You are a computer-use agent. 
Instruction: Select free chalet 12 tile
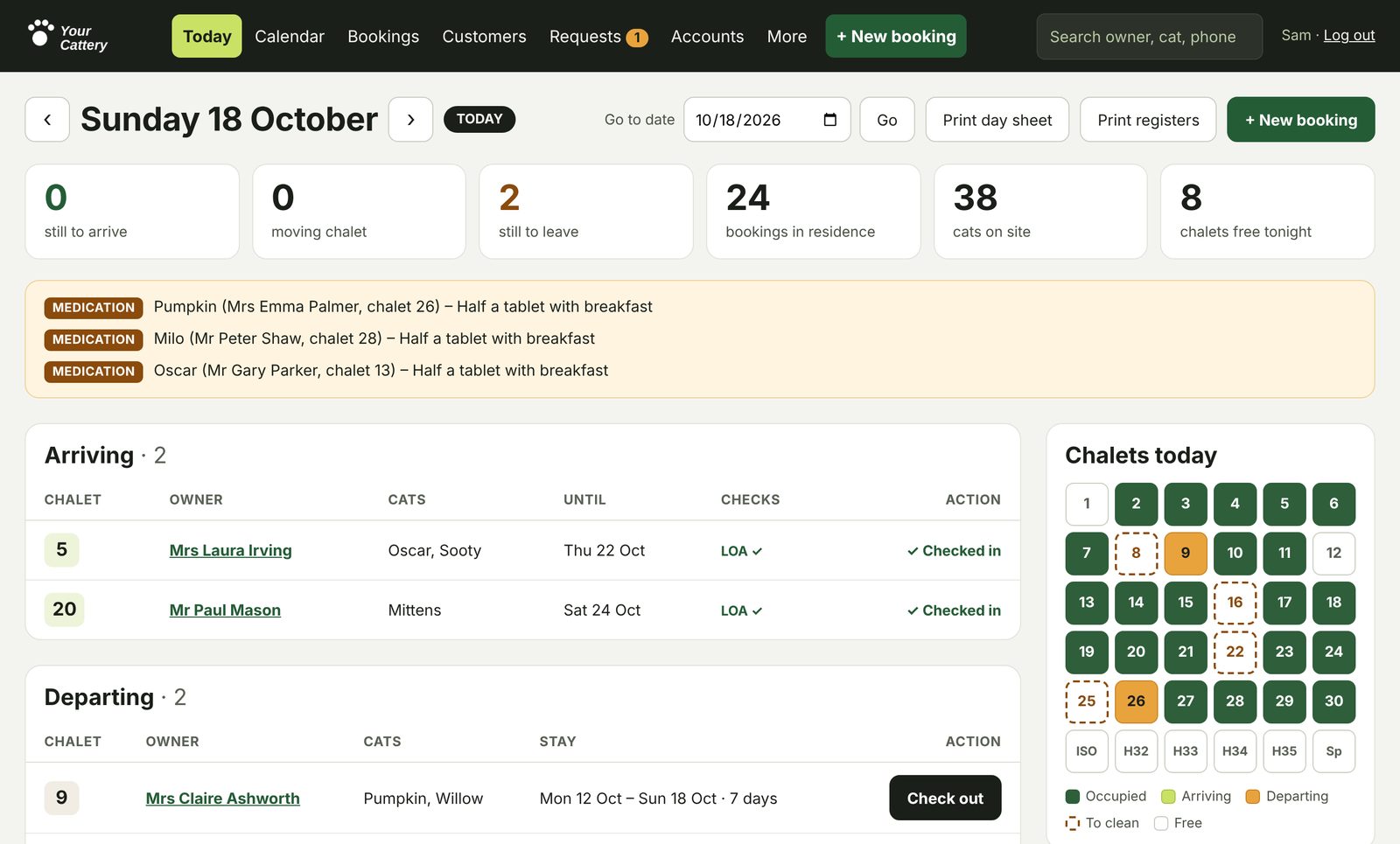pos(1333,553)
